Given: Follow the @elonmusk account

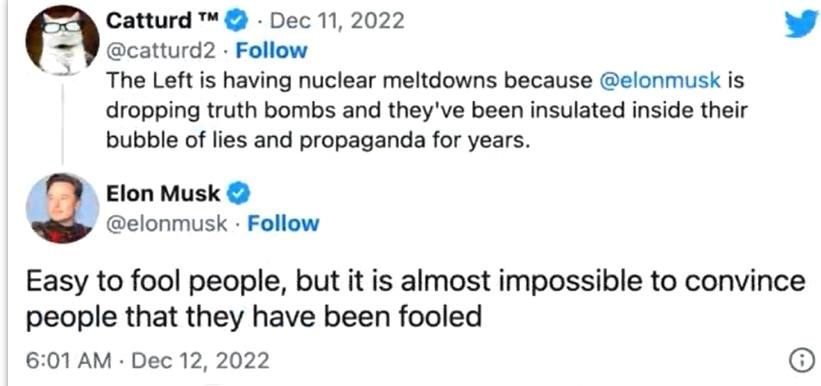Looking at the screenshot, I should click(283, 224).
